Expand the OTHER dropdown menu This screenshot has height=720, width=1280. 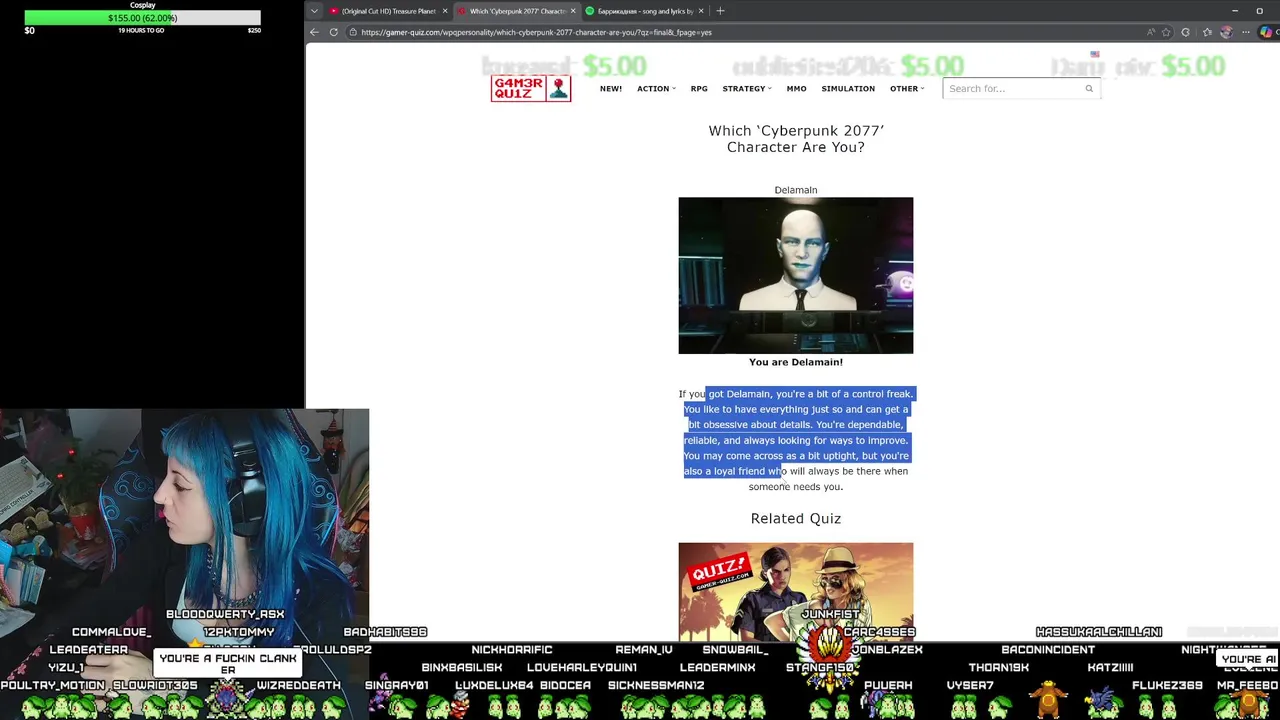point(907,89)
